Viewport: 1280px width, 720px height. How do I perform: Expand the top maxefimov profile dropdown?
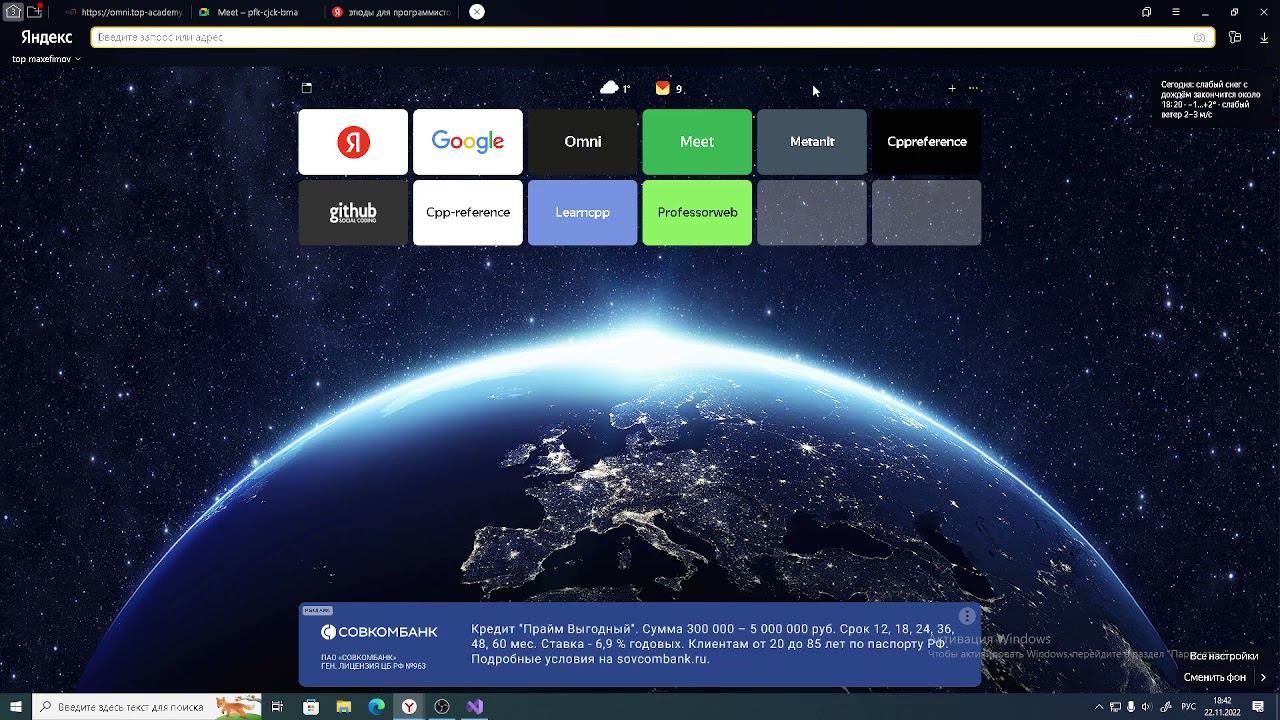[46, 59]
